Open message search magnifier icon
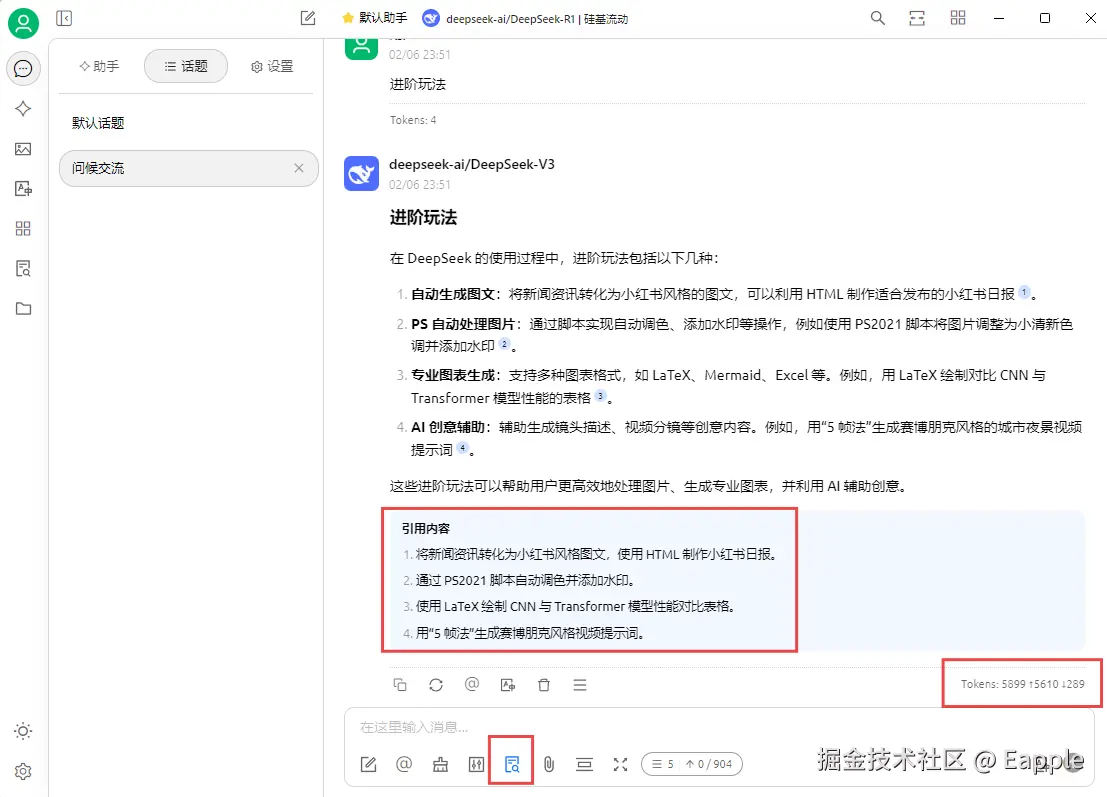 point(878,18)
